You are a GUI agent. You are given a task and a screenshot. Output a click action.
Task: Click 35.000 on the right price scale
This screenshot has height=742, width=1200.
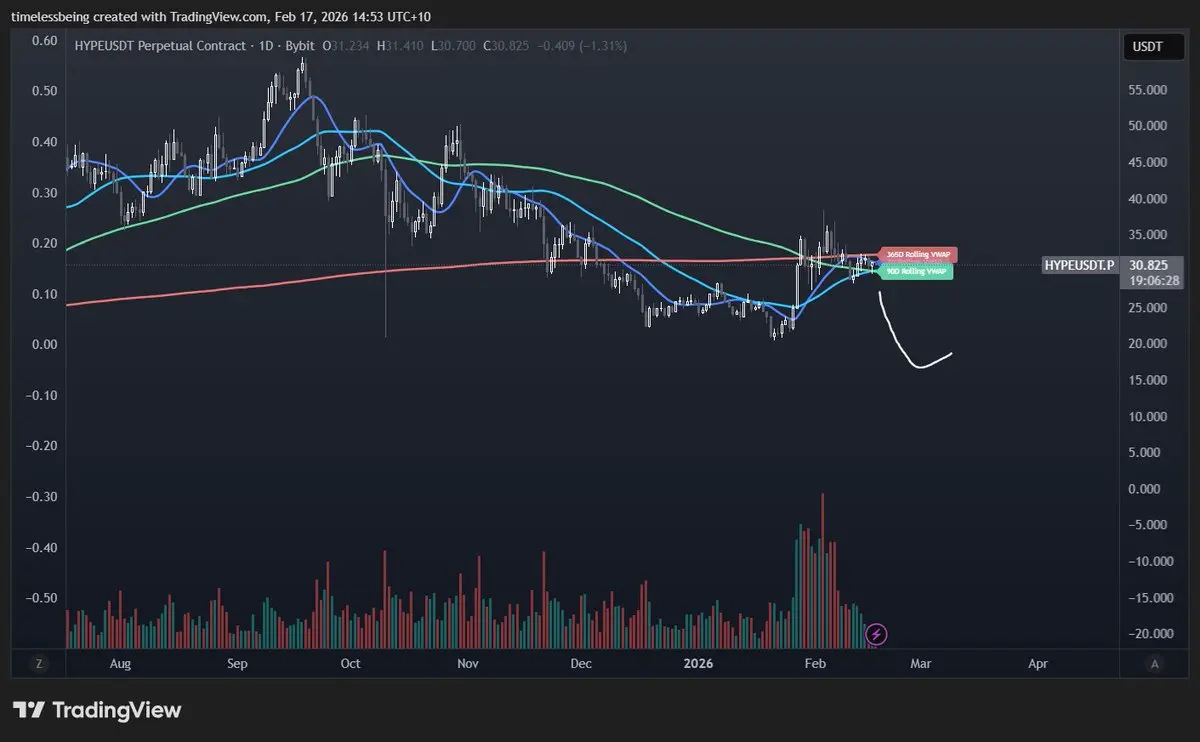(1148, 235)
